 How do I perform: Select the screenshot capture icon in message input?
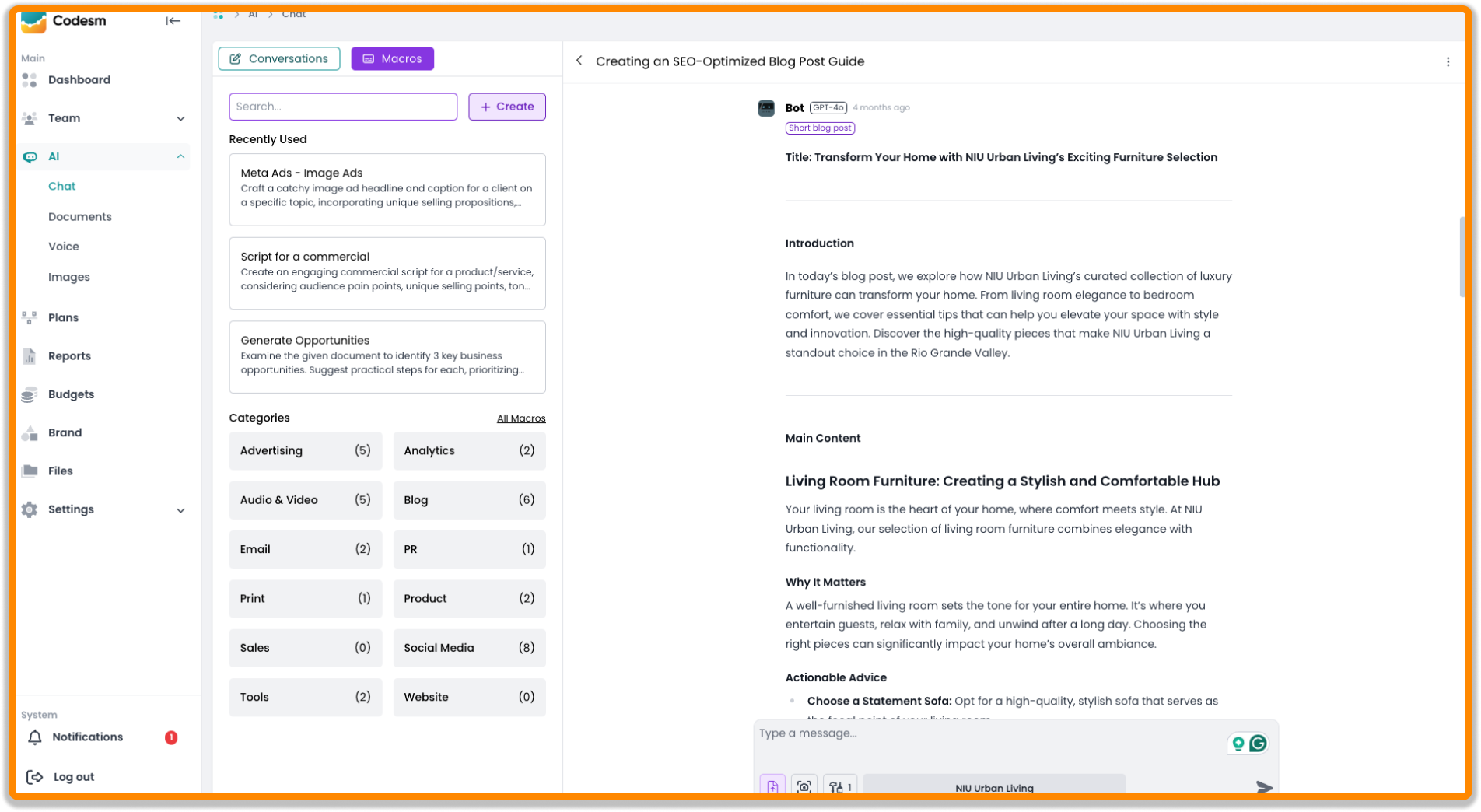805,786
